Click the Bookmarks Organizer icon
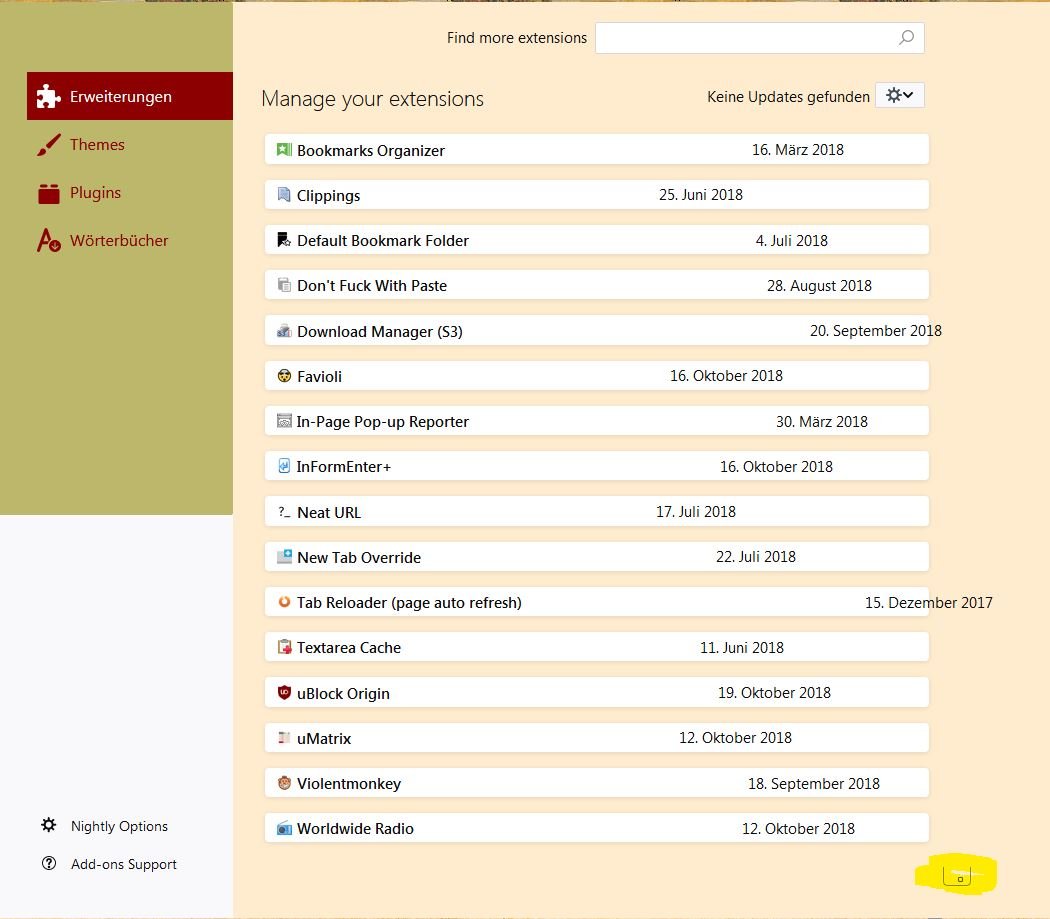 284,149
